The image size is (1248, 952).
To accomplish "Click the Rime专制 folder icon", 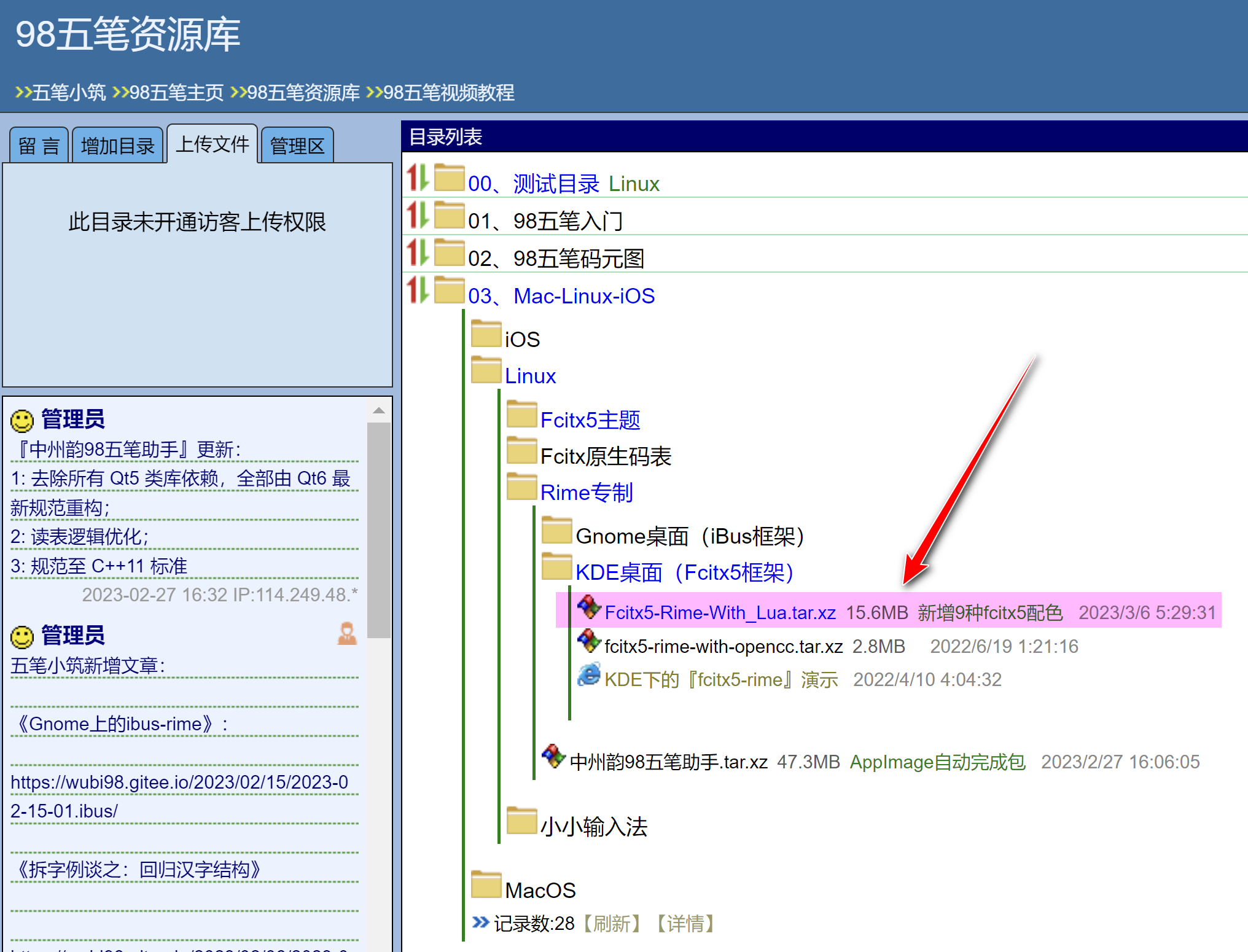I will pyautogui.click(x=521, y=486).
